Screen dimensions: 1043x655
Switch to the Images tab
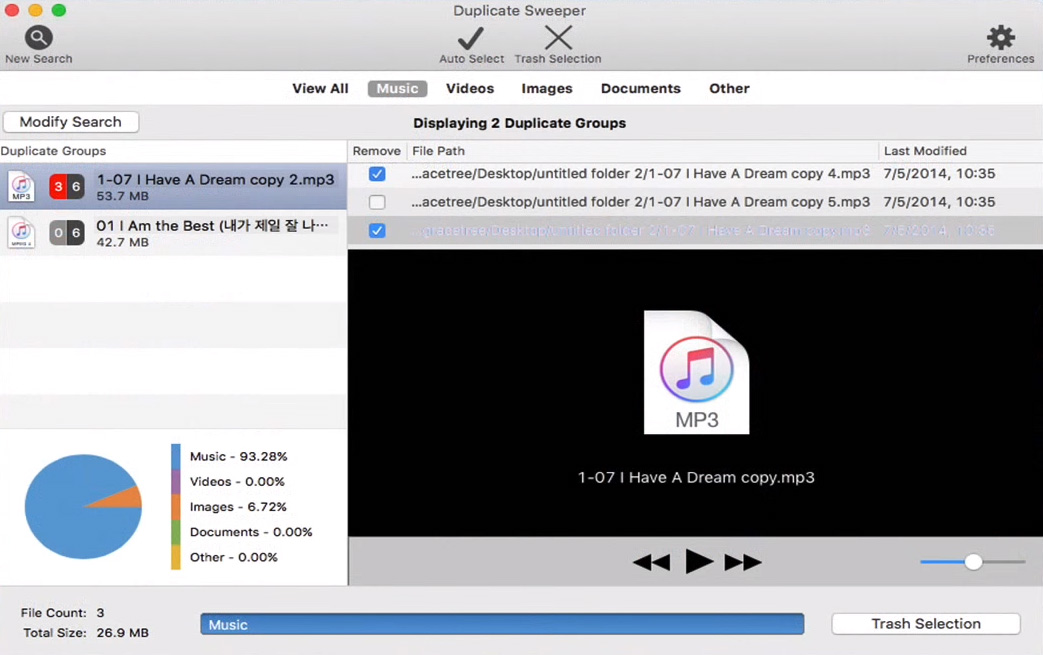pyautogui.click(x=547, y=88)
